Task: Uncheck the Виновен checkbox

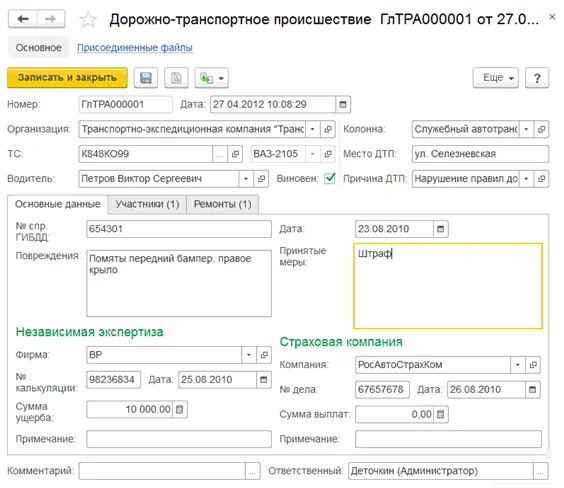Action: [329, 178]
